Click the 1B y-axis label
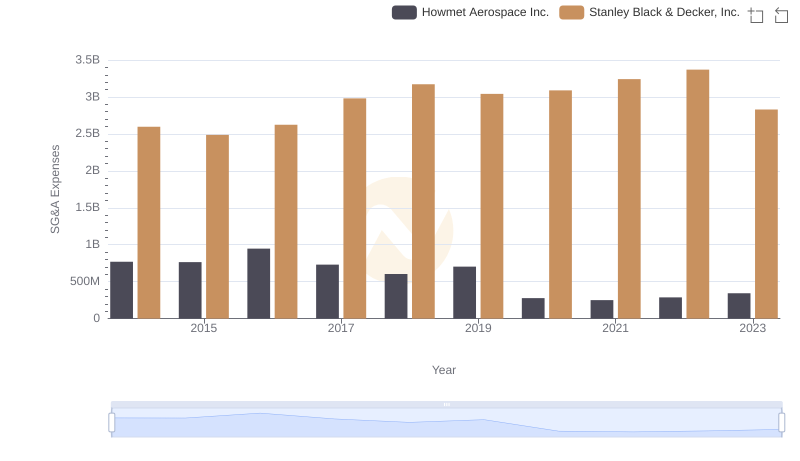Screen dimensions: 800x461 [x=92, y=244]
